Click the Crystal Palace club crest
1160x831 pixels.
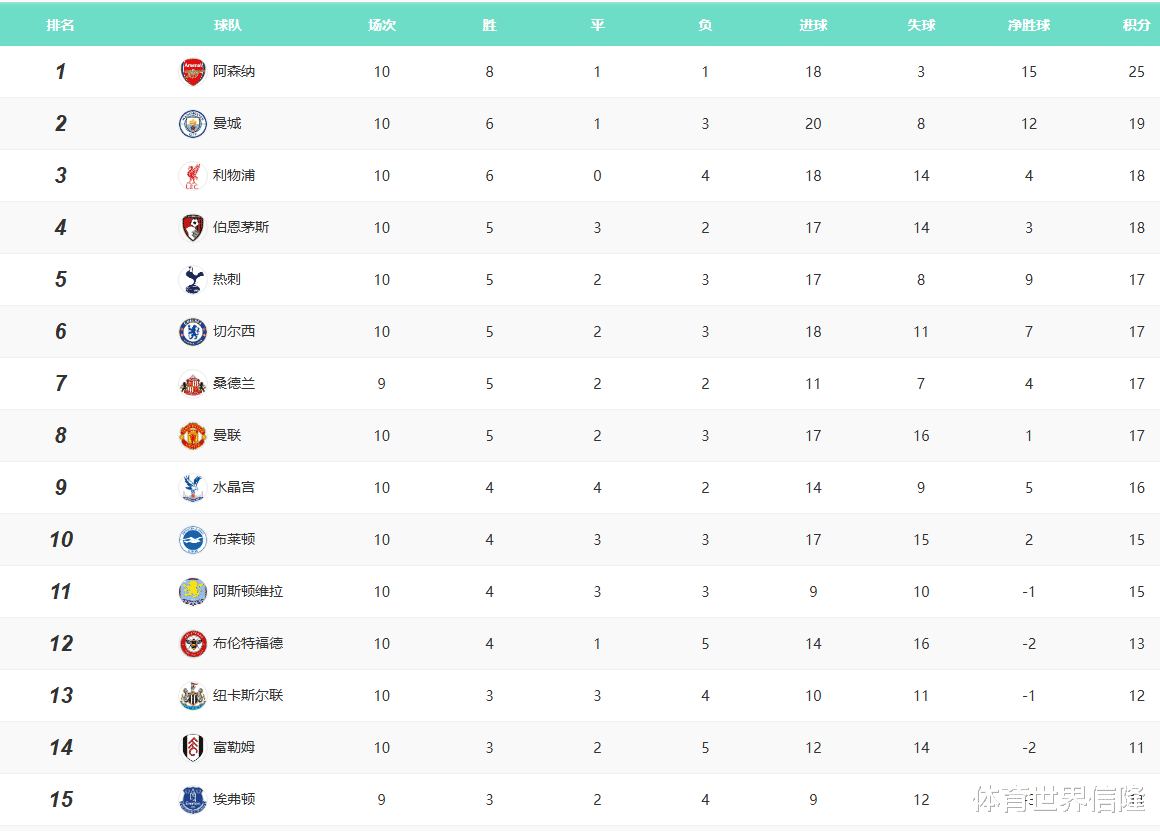(x=193, y=488)
